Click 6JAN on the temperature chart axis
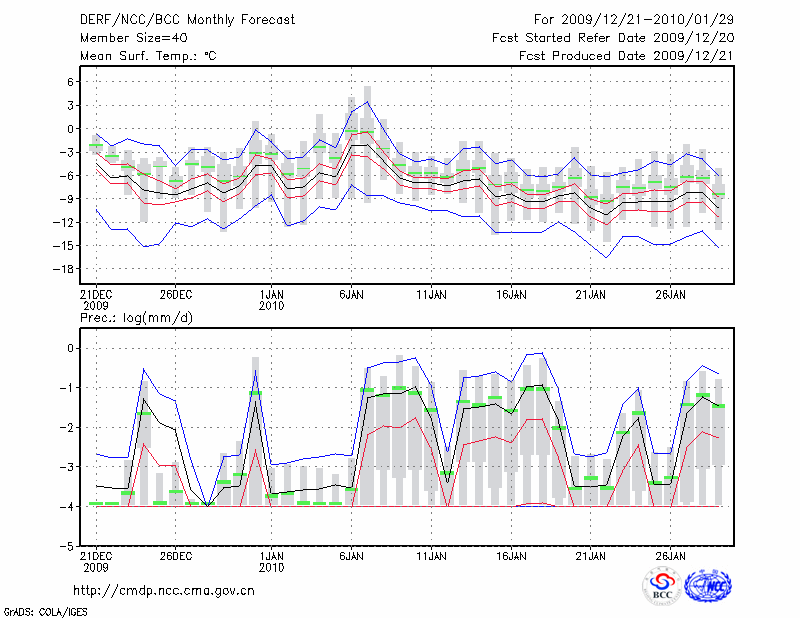Viewport: 800px width, 618px height. (x=350, y=295)
